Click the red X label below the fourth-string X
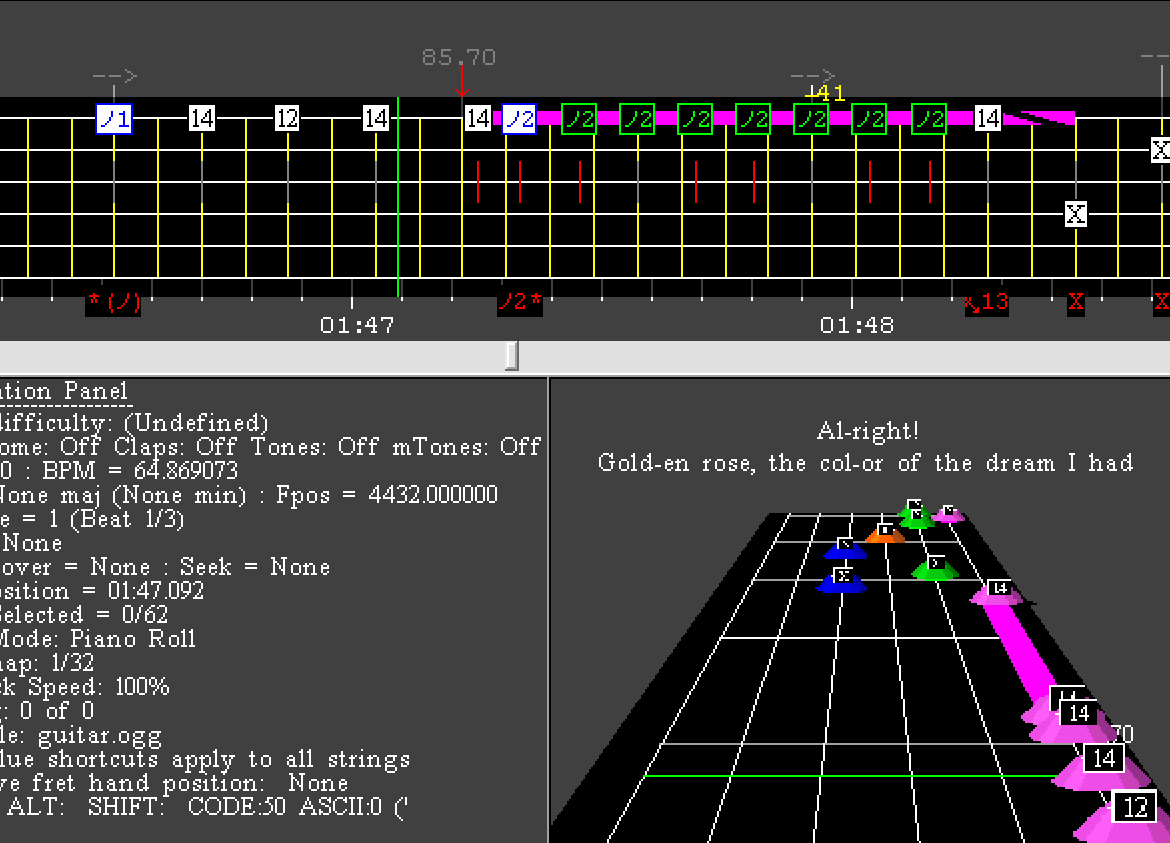This screenshot has width=1170, height=843. coord(1075,302)
